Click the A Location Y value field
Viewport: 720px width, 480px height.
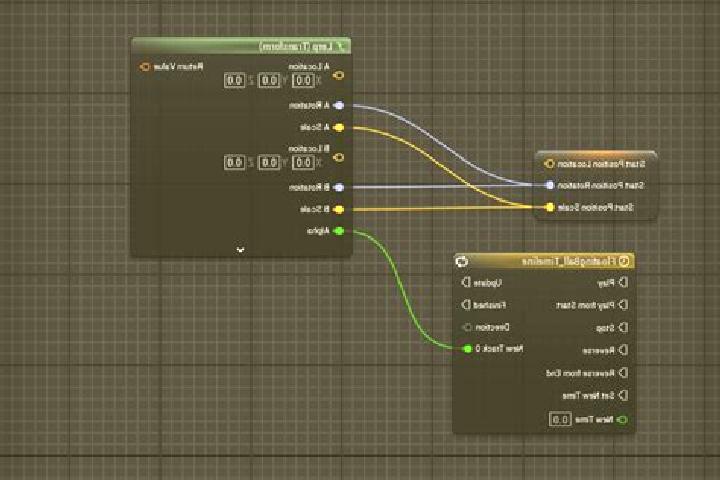coord(269,80)
